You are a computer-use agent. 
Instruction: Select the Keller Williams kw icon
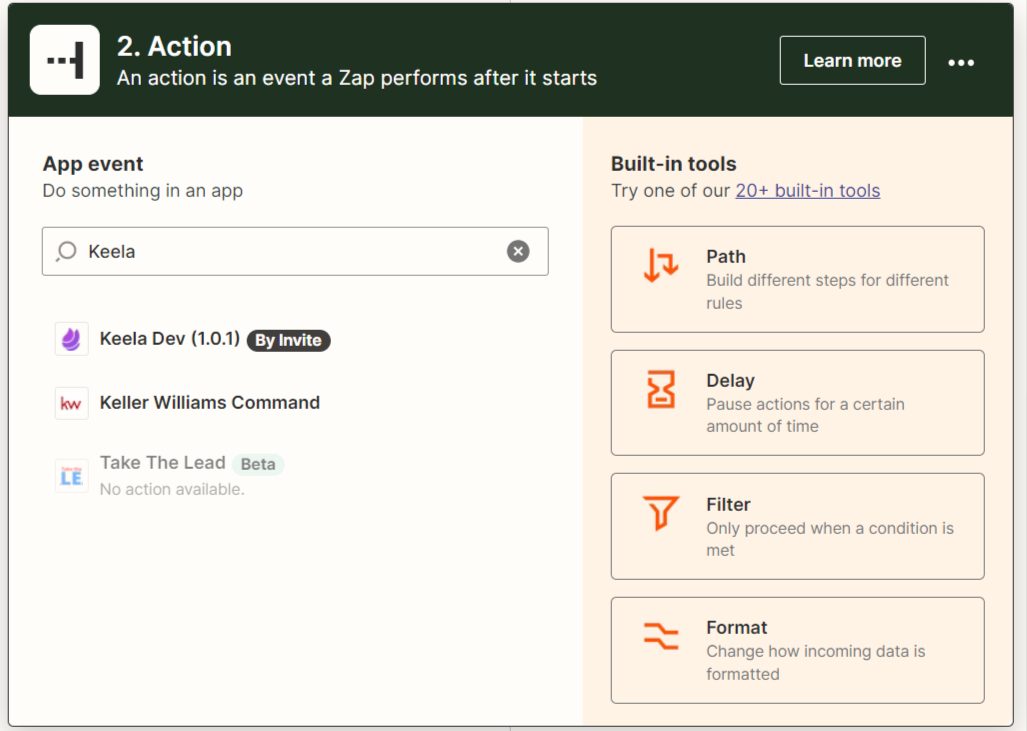point(71,403)
